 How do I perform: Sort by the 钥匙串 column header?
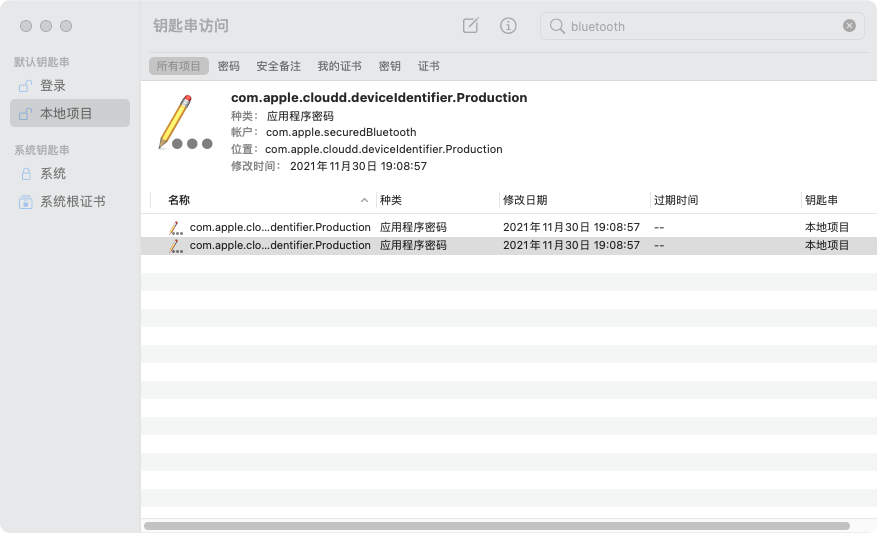[821, 200]
